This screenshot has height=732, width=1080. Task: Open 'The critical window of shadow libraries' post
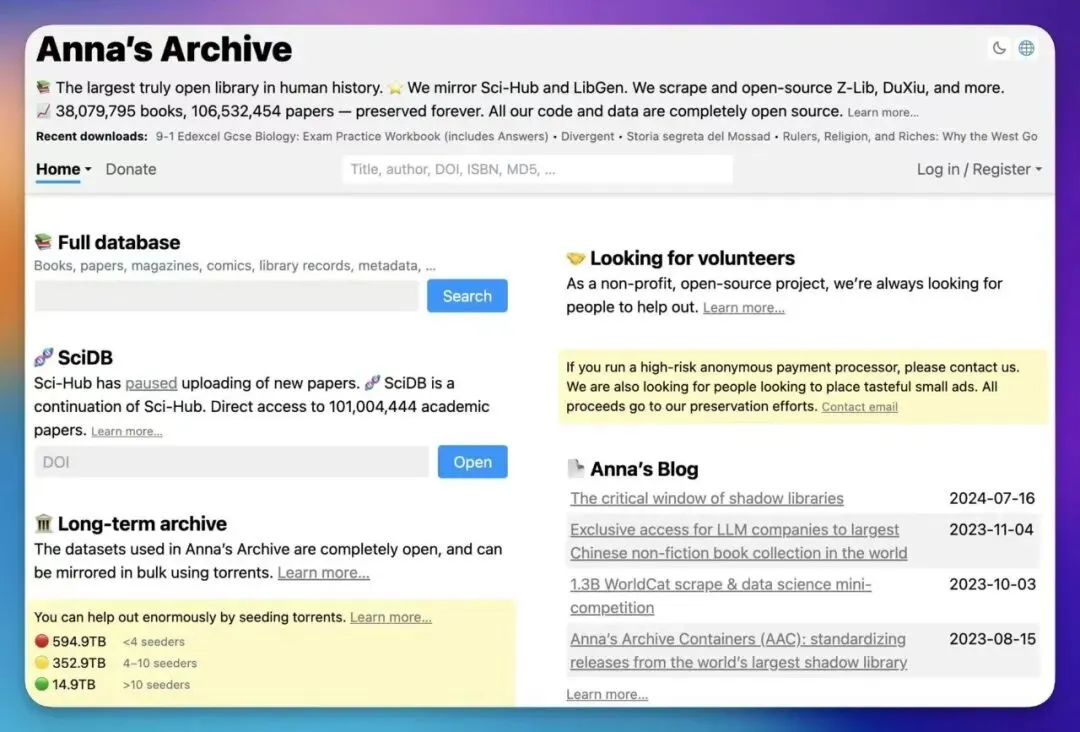coord(707,498)
